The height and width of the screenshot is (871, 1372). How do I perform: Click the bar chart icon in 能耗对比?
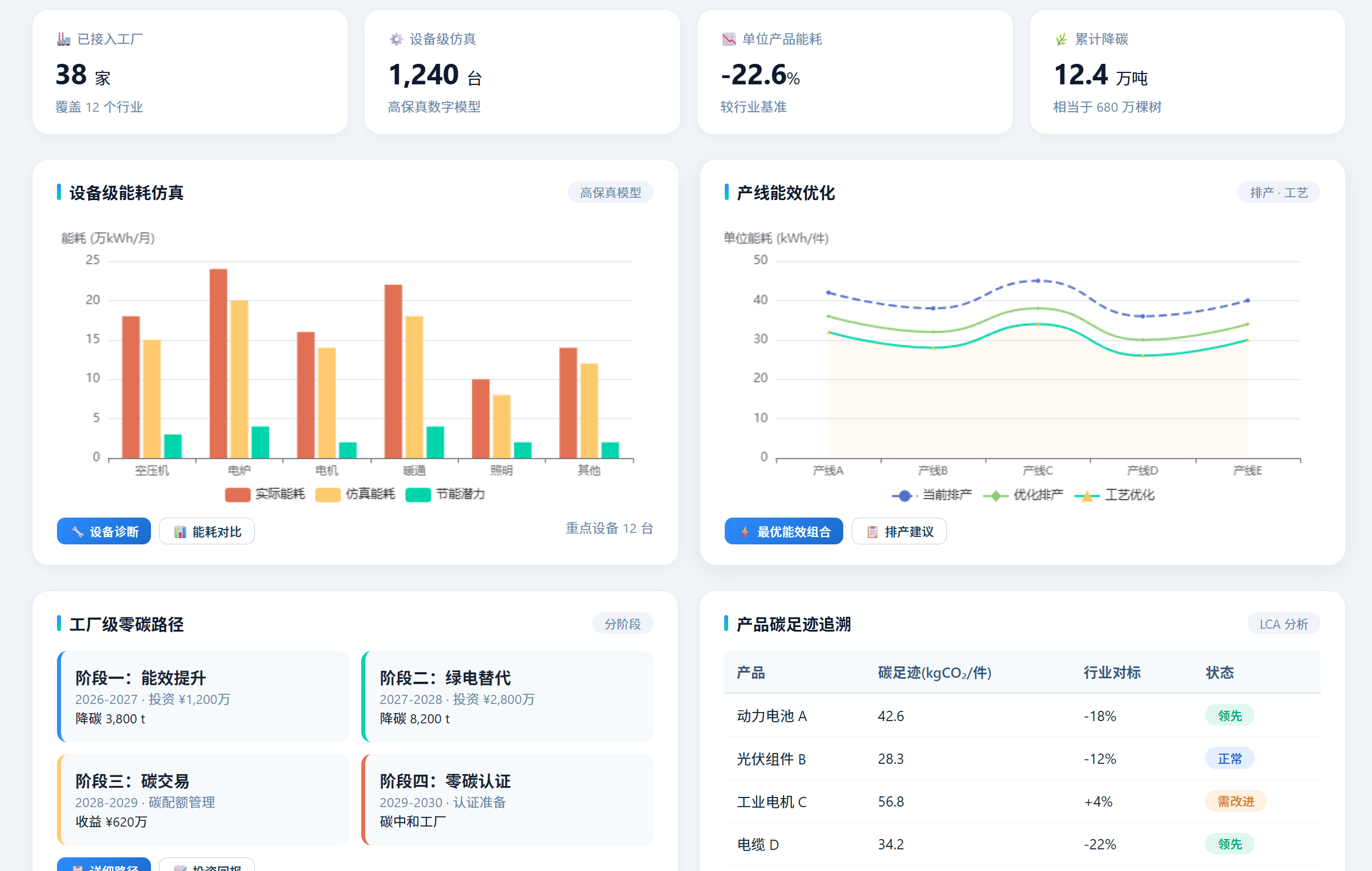[180, 532]
